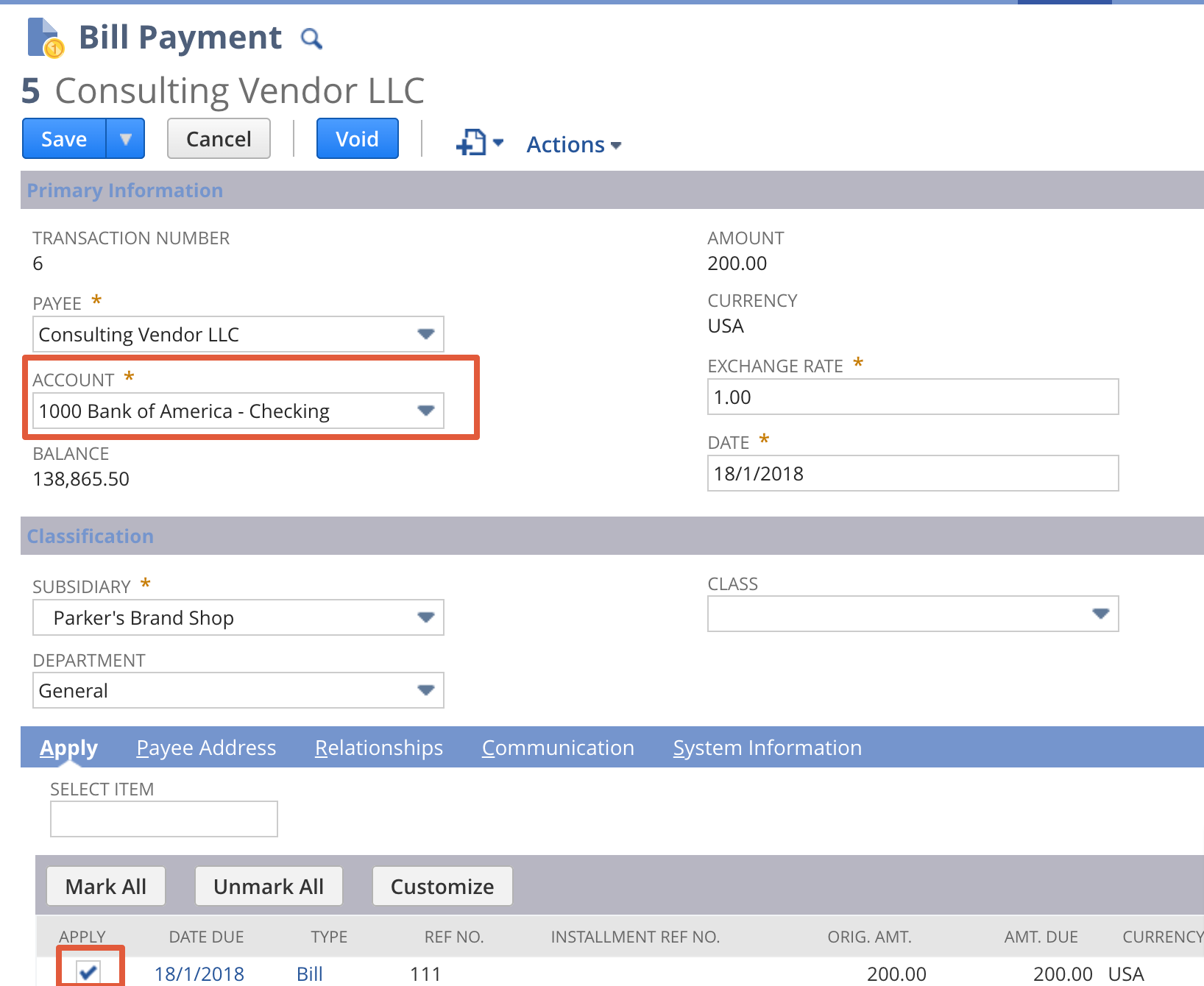Image resolution: width=1204 pixels, height=986 pixels.
Task: Open the Communication tab
Action: [558, 748]
